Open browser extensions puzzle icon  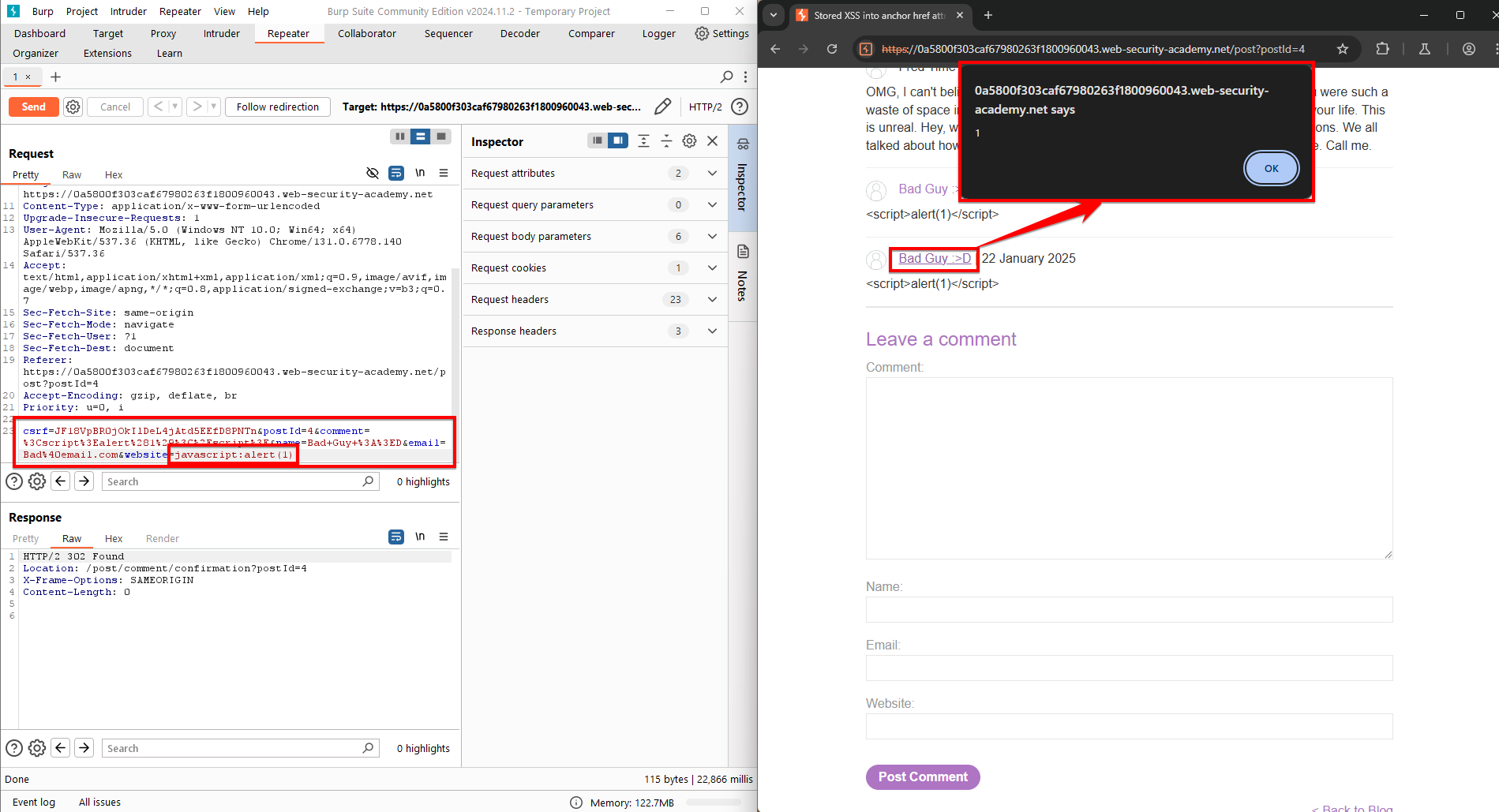pos(1382,49)
